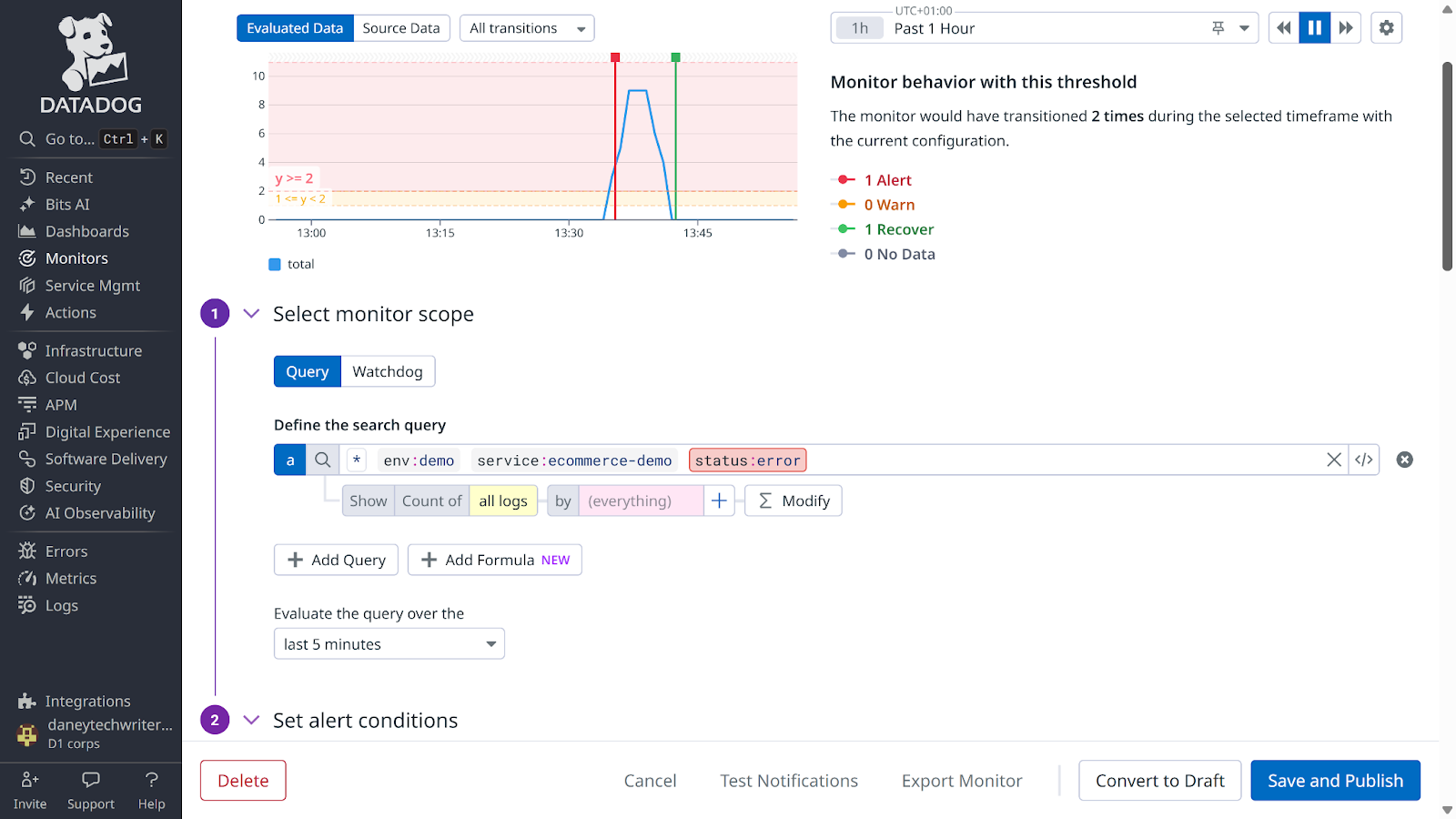Clear the search query with X
This screenshot has width=1456, height=819.
click(x=1334, y=460)
